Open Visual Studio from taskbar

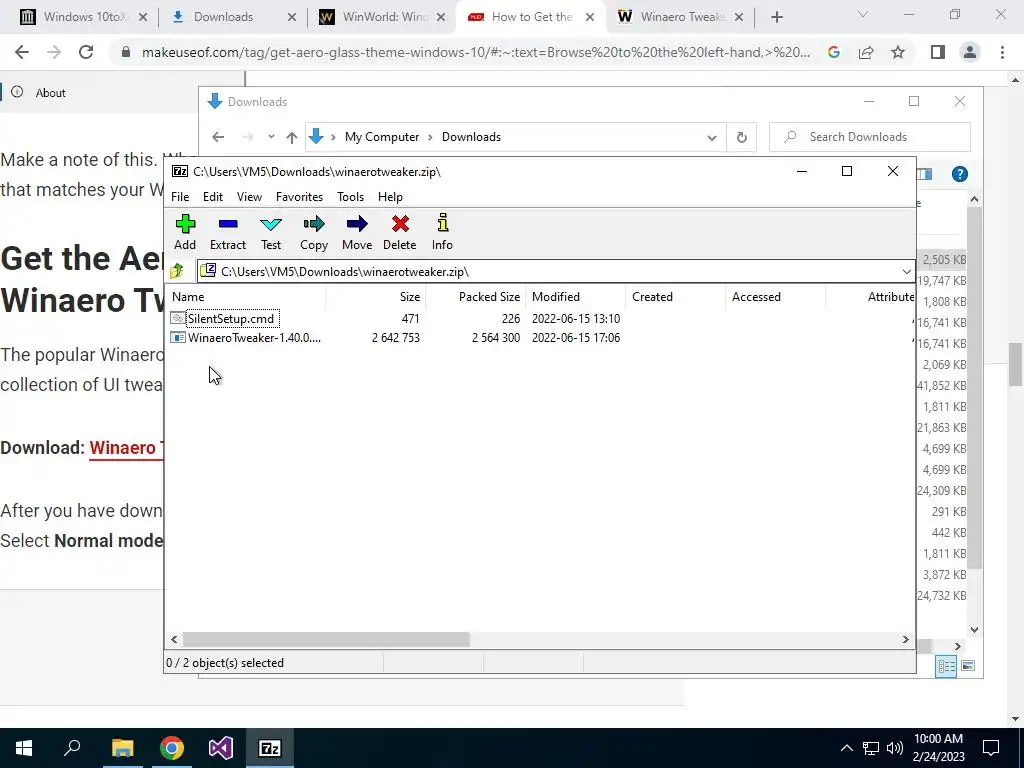point(221,748)
